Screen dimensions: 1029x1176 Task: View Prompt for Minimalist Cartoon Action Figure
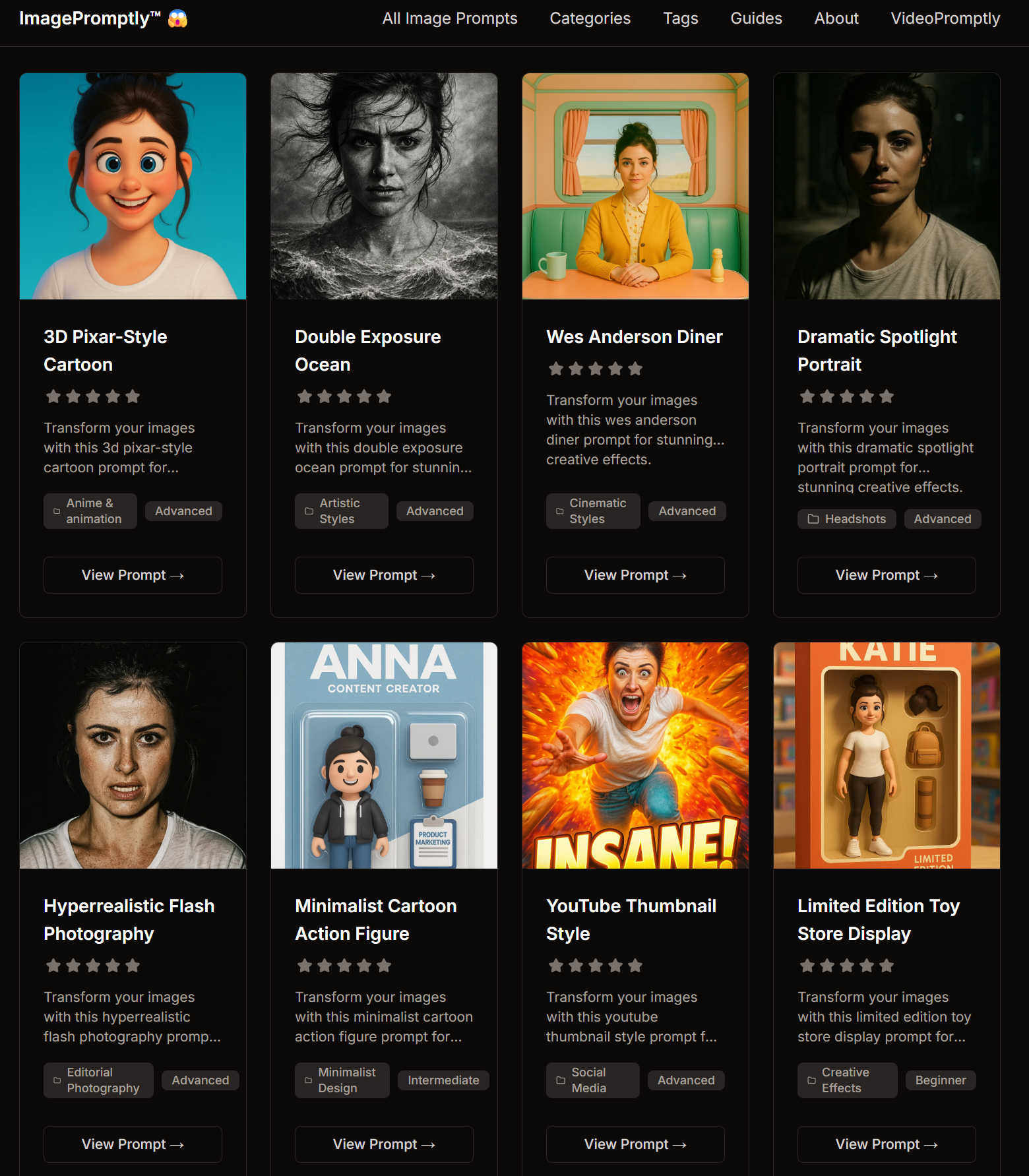[x=384, y=1144]
